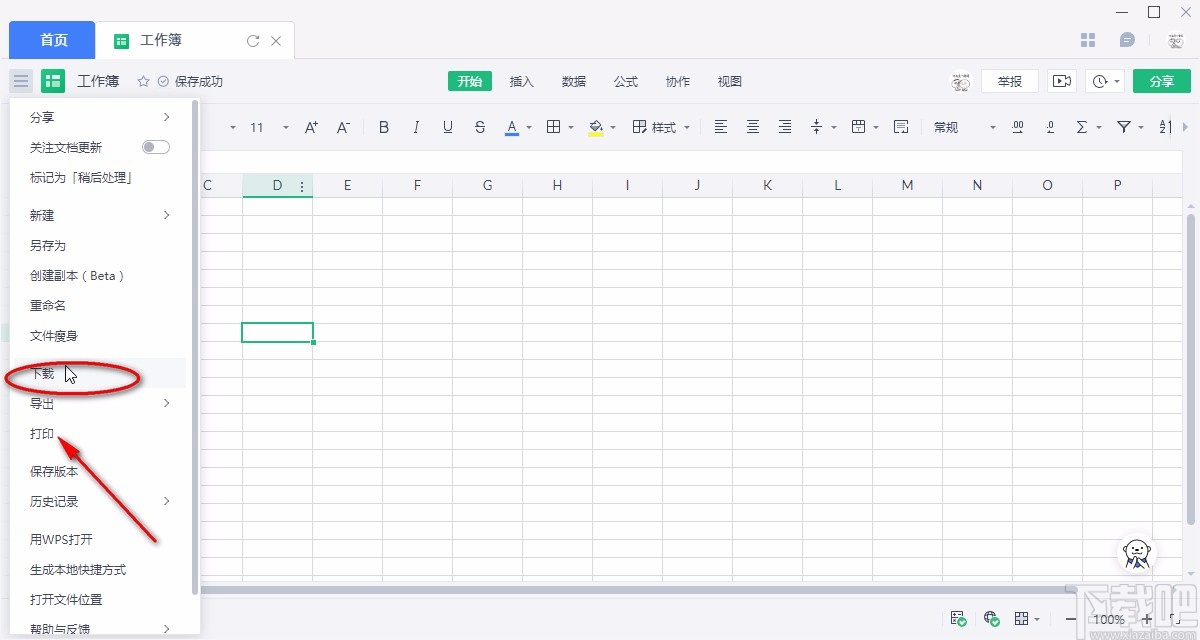The image size is (1200, 640).
Task: Click the 举报 button
Action: tap(1010, 81)
